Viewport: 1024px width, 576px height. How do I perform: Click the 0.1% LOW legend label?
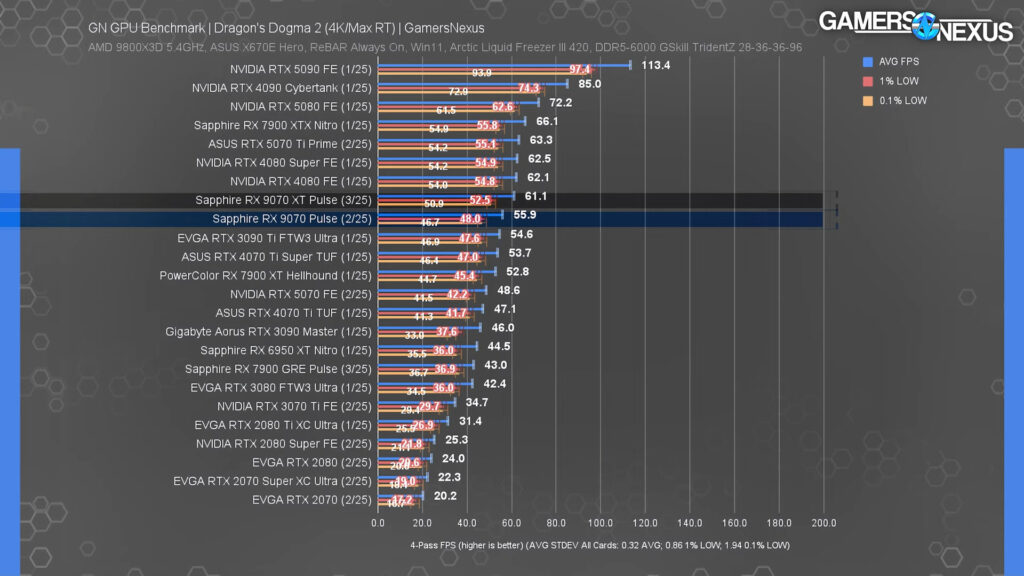coord(903,101)
